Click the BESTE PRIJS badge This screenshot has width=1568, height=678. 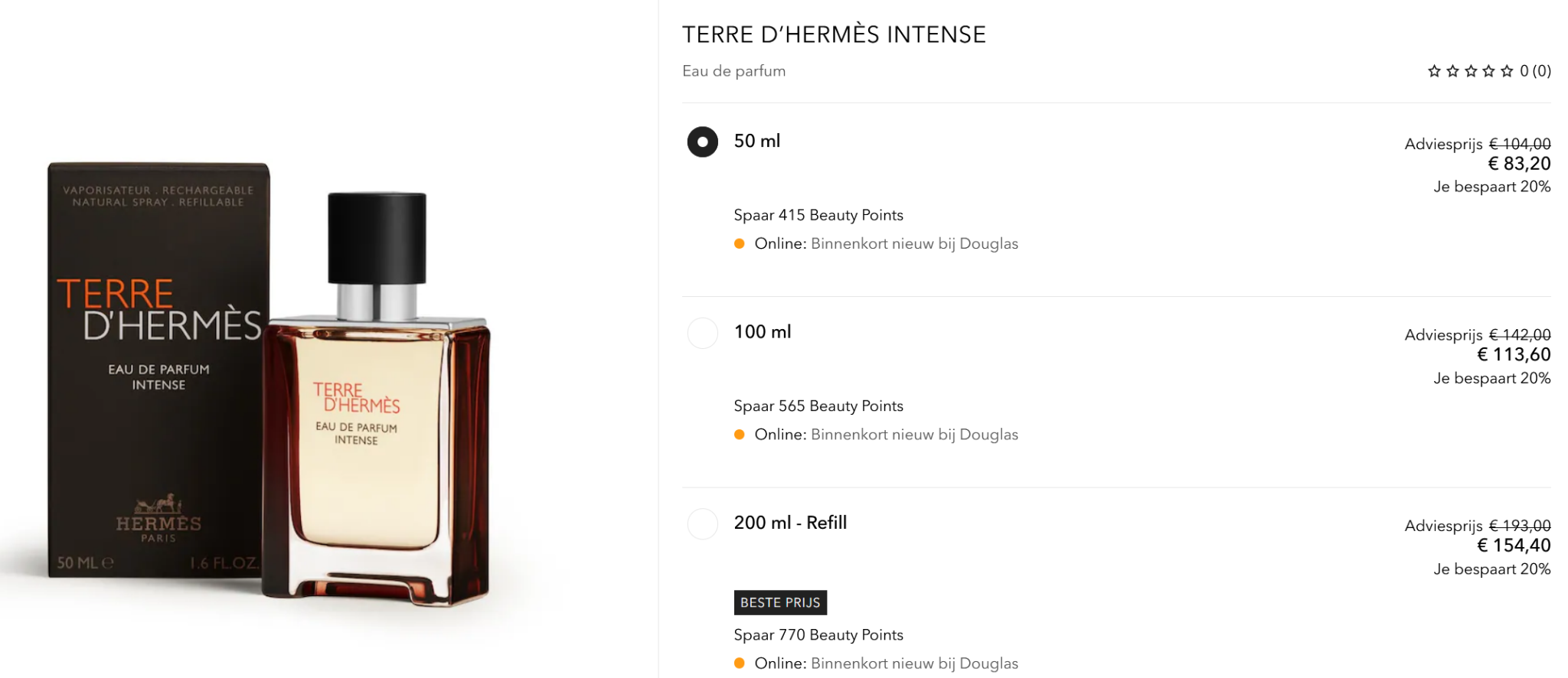780,603
